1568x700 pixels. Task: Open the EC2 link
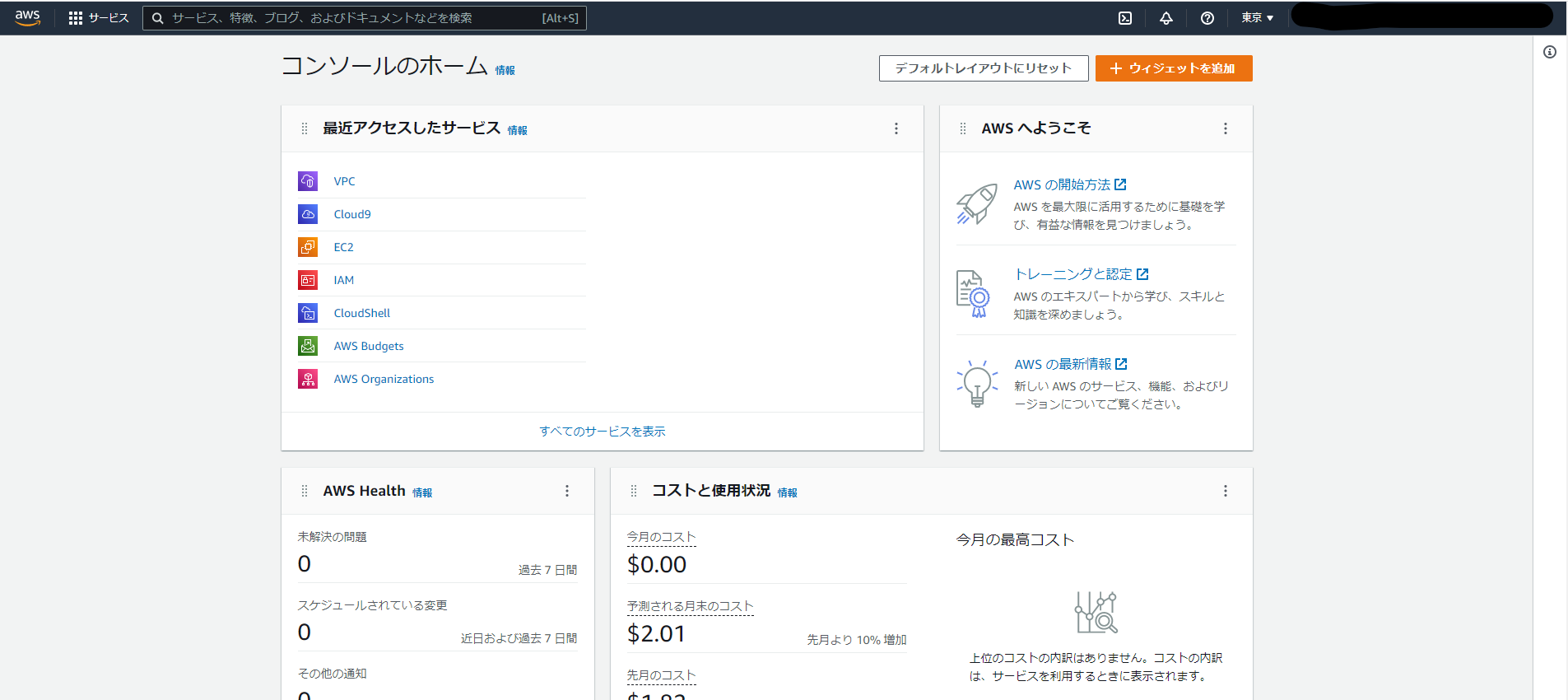click(x=343, y=247)
